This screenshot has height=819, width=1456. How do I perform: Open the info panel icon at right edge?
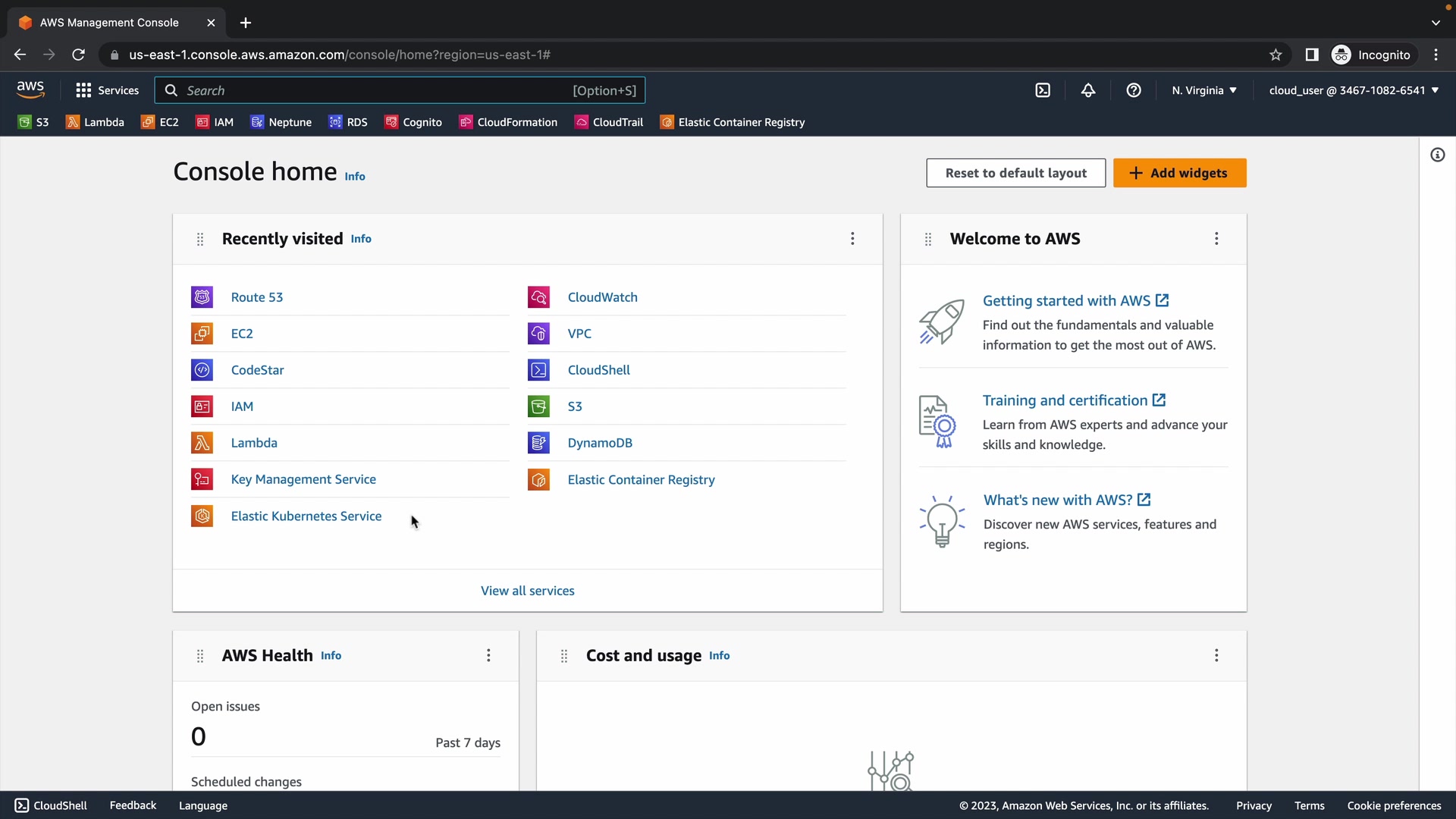(x=1437, y=155)
